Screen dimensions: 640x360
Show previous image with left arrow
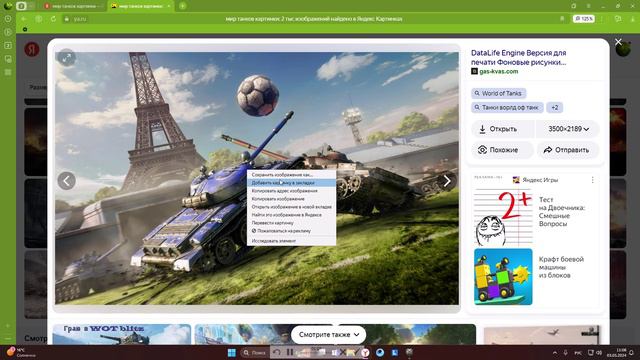[67, 180]
